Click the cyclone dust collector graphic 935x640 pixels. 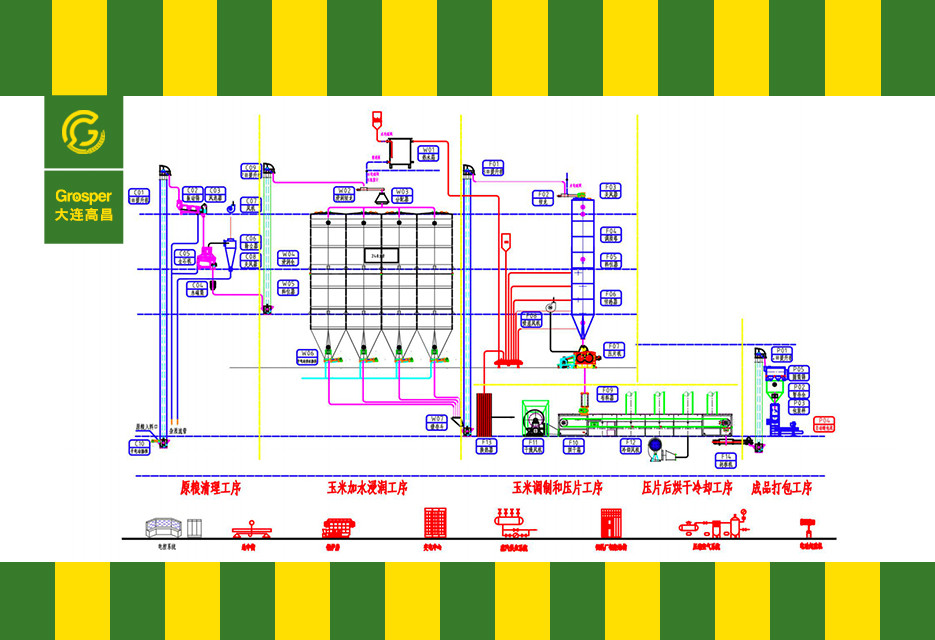[x=230, y=253]
